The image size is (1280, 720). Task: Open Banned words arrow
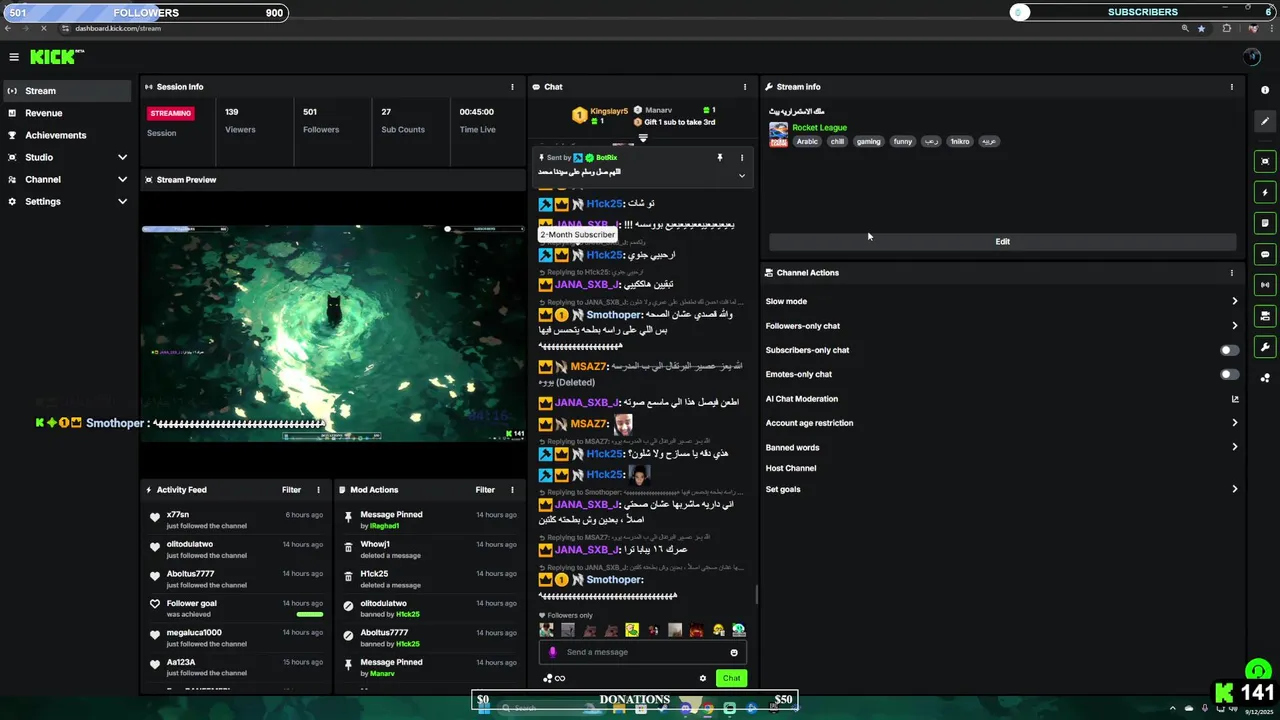(1234, 447)
